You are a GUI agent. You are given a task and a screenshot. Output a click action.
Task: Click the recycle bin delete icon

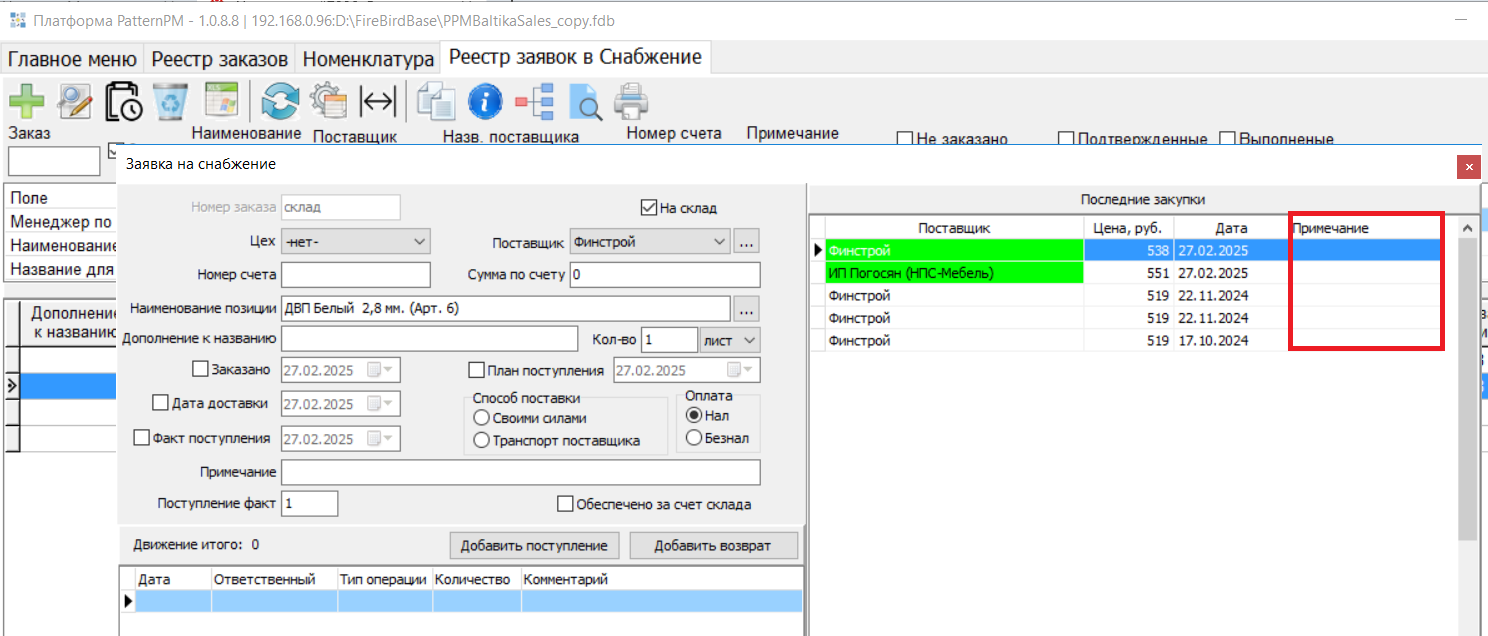point(170,101)
